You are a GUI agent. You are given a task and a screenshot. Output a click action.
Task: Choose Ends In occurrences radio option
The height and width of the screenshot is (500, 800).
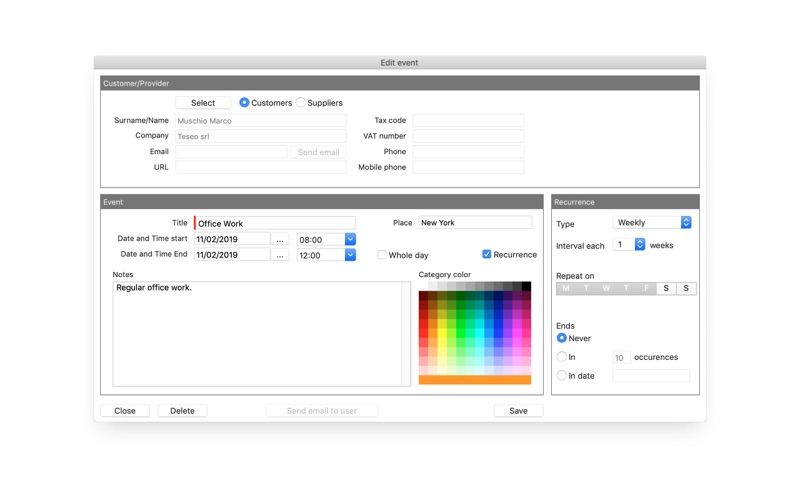pos(562,357)
